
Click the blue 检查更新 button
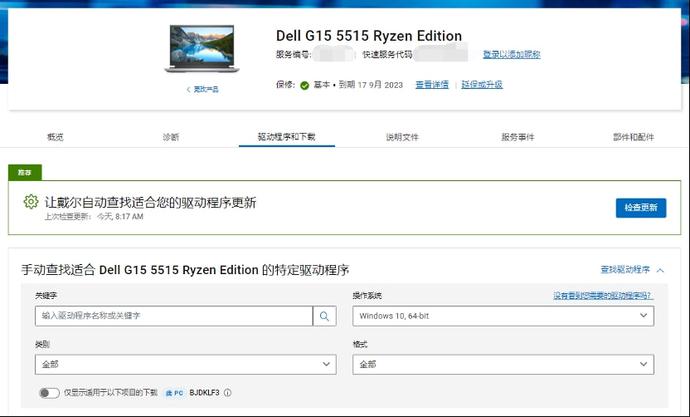(641, 208)
